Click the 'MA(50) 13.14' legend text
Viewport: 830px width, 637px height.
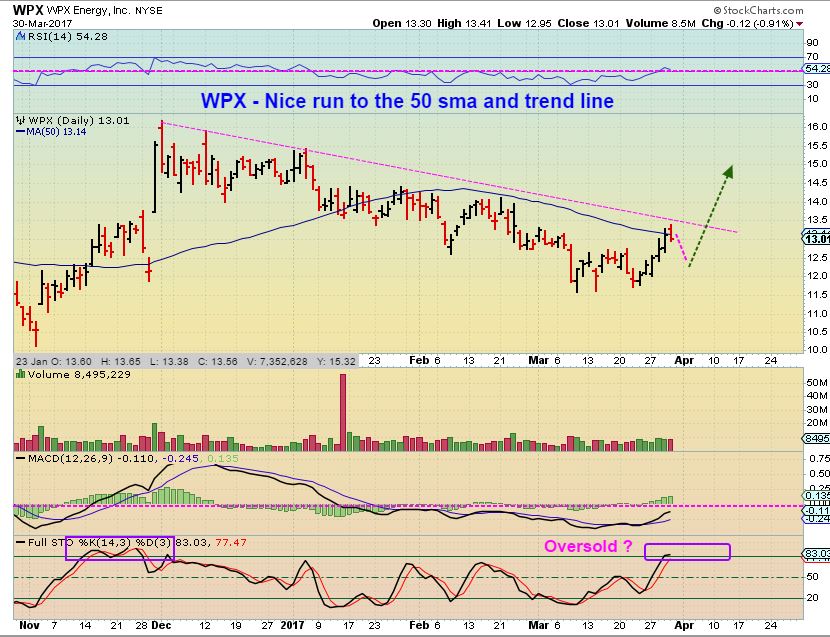point(56,131)
